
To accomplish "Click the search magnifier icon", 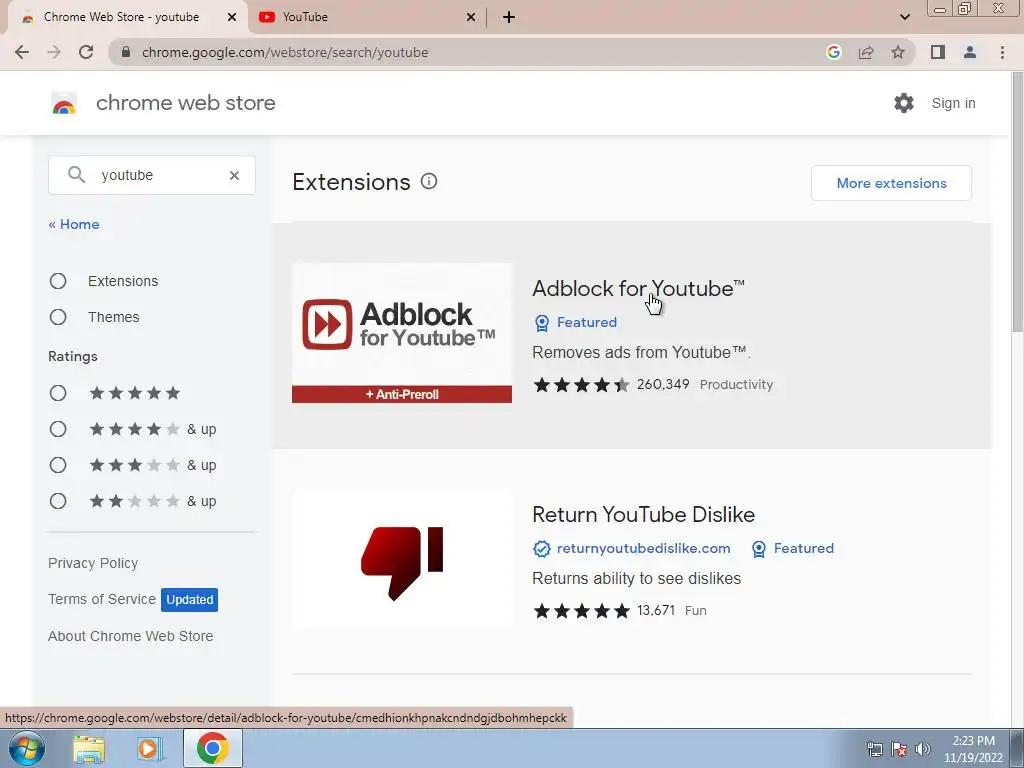I will 76,174.
